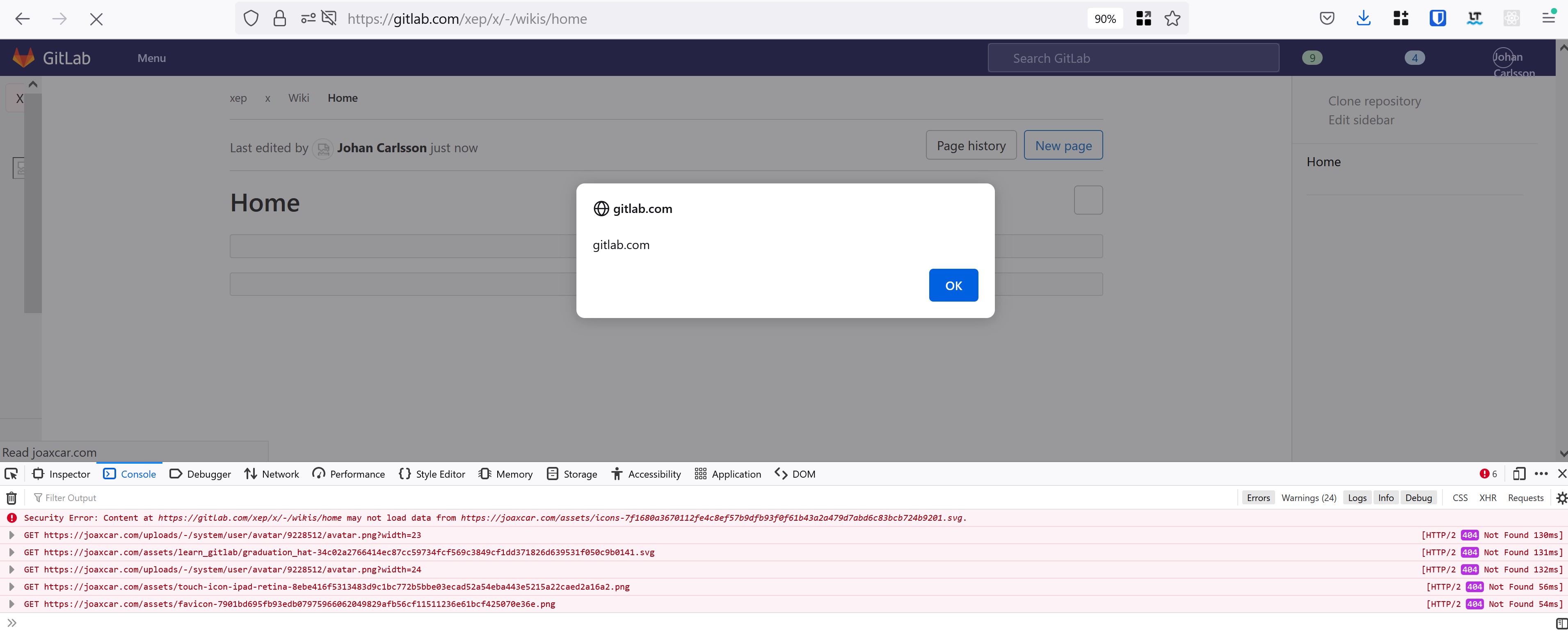1568x643 pixels.
Task: Click the responsive design mode icon
Action: tap(1519, 474)
